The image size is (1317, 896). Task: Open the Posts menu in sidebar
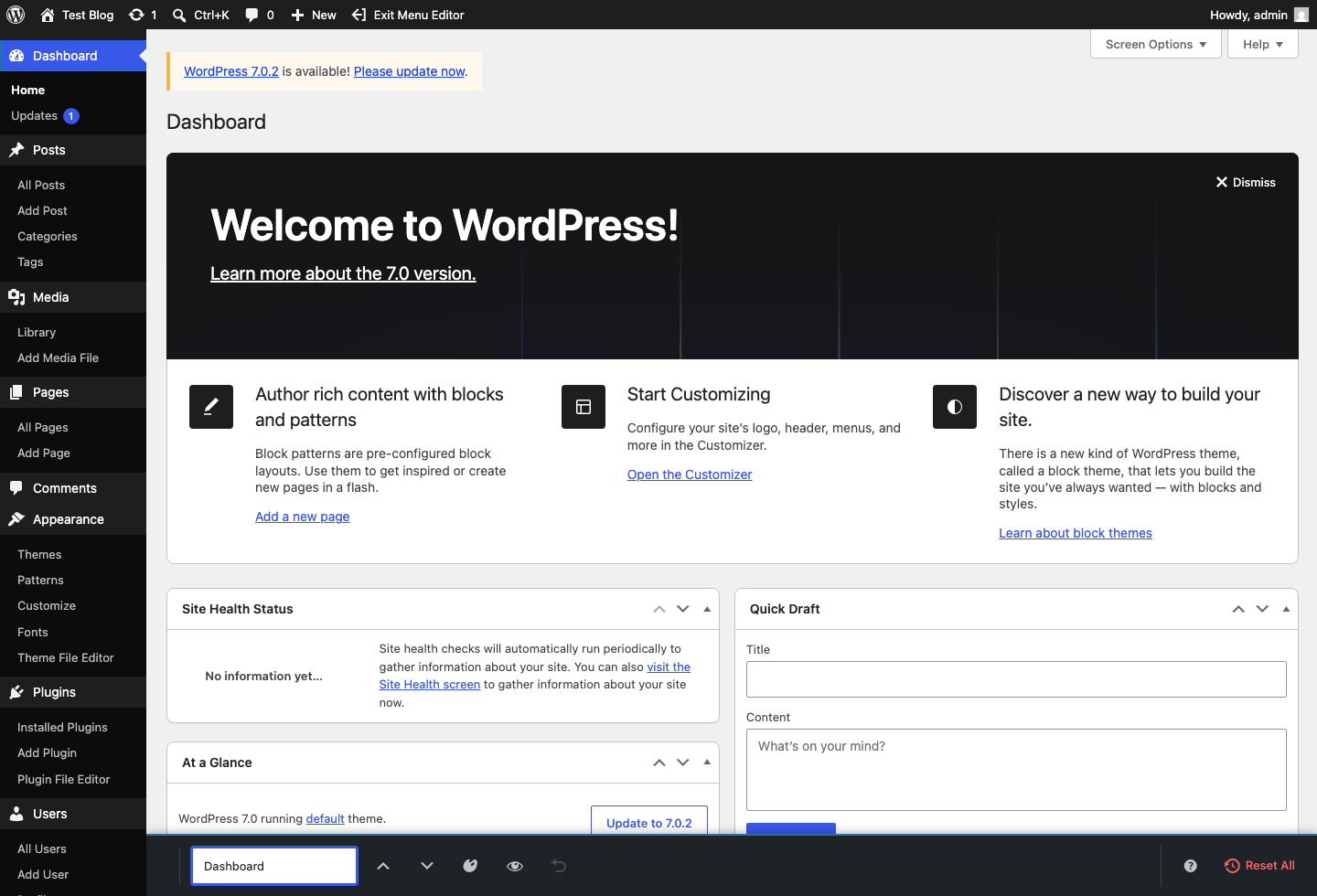(73, 150)
